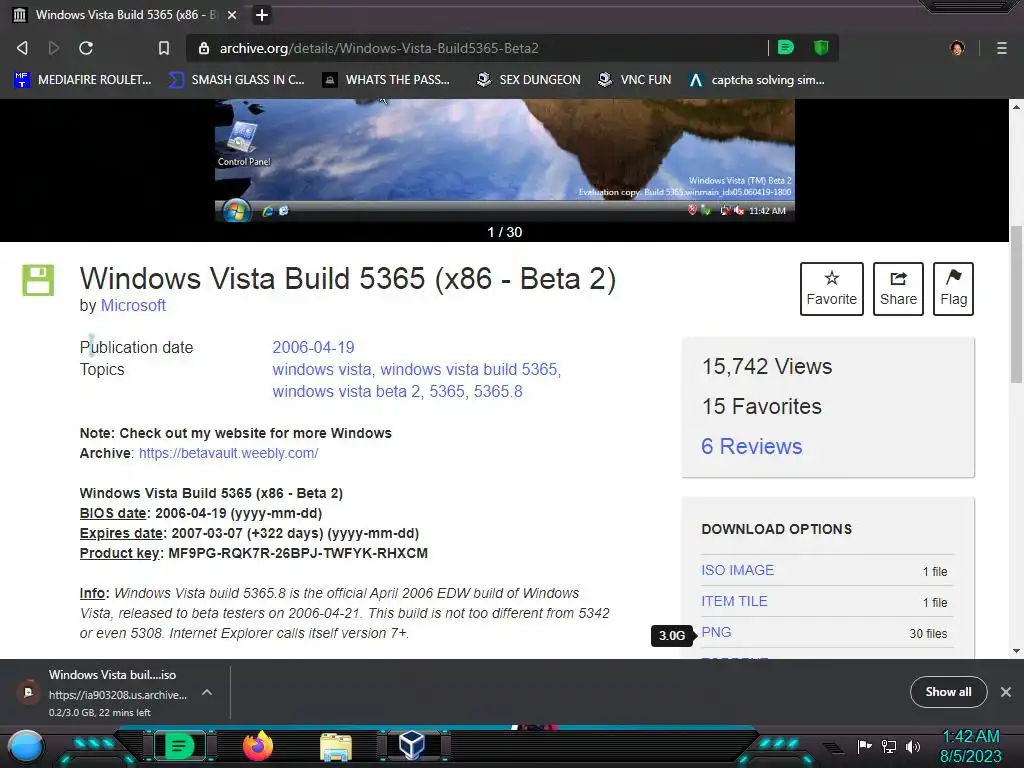Reload the archive.org page
Image resolution: width=1024 pixels, height=768 pixels.
click(x=86, y=48)
